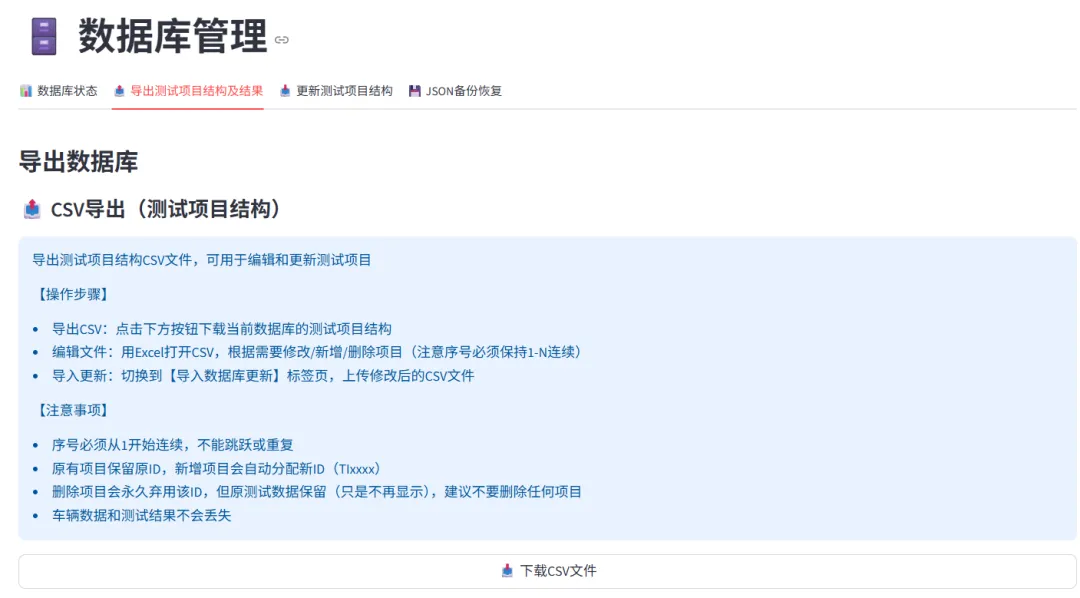1080x598 pixels.
Task: Click the bullet starting with 原有项目保留原ID
Action: tap(216, 468)
